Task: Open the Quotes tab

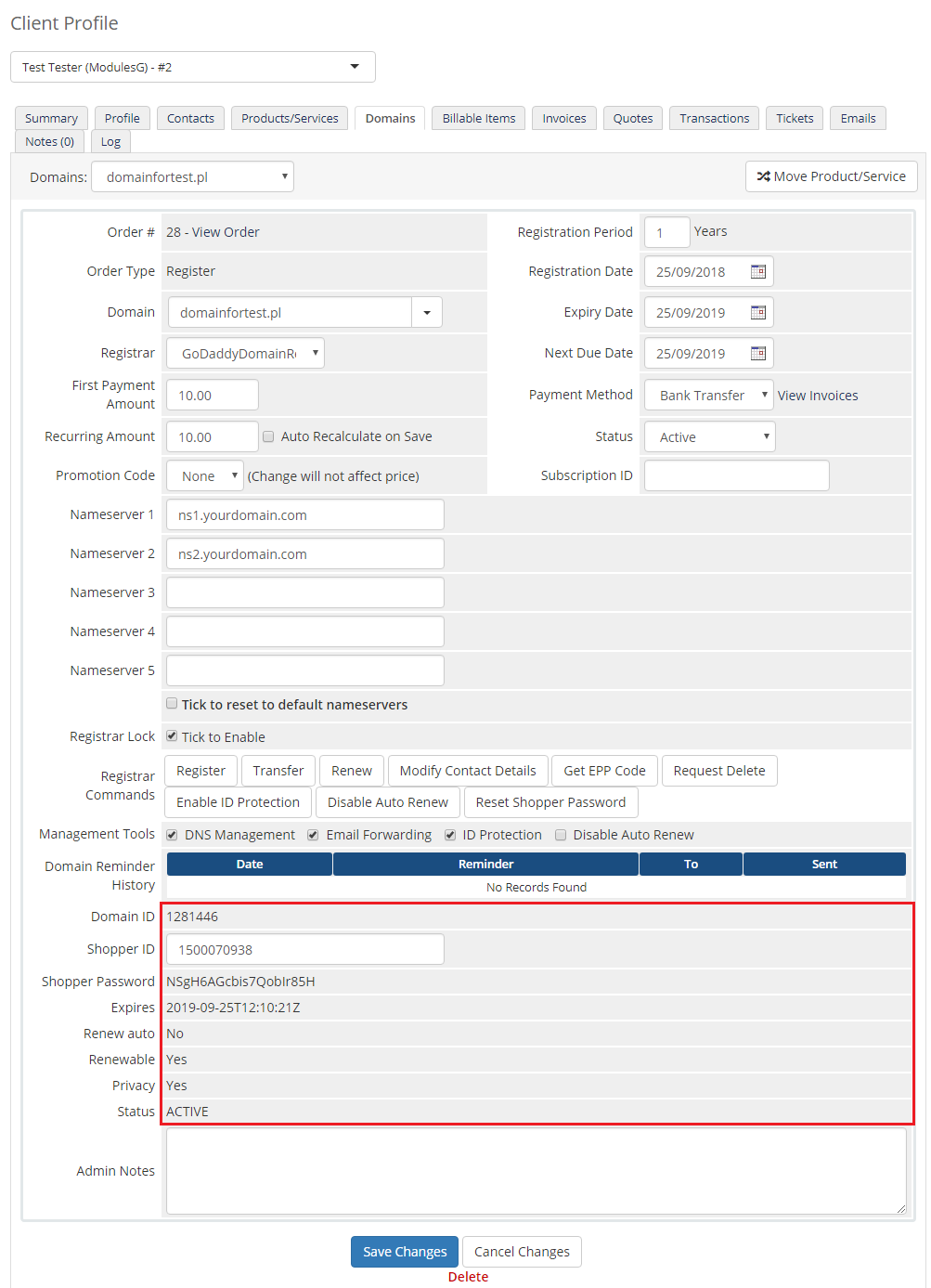Action: [633, 118]
